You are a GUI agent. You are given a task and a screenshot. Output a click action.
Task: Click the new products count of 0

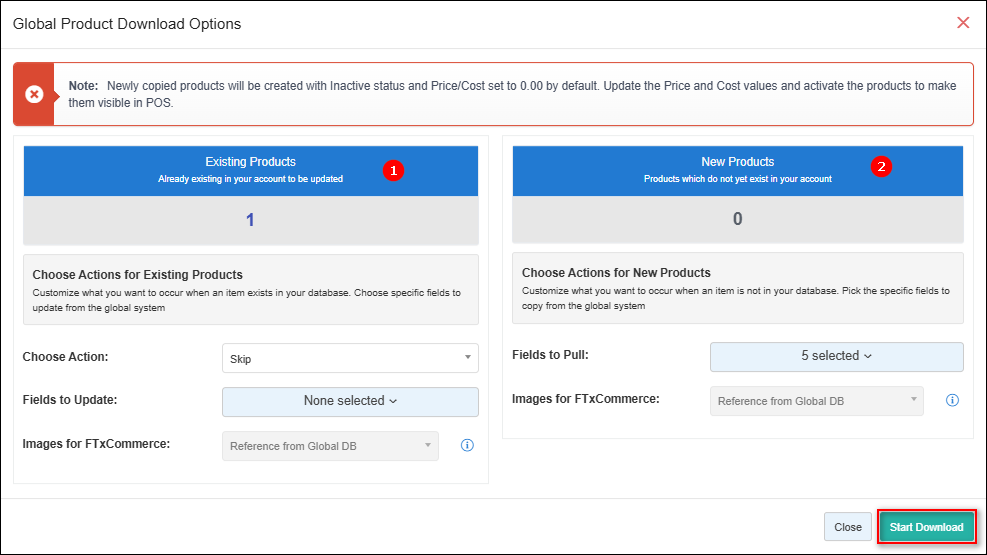tap(737, 219)
